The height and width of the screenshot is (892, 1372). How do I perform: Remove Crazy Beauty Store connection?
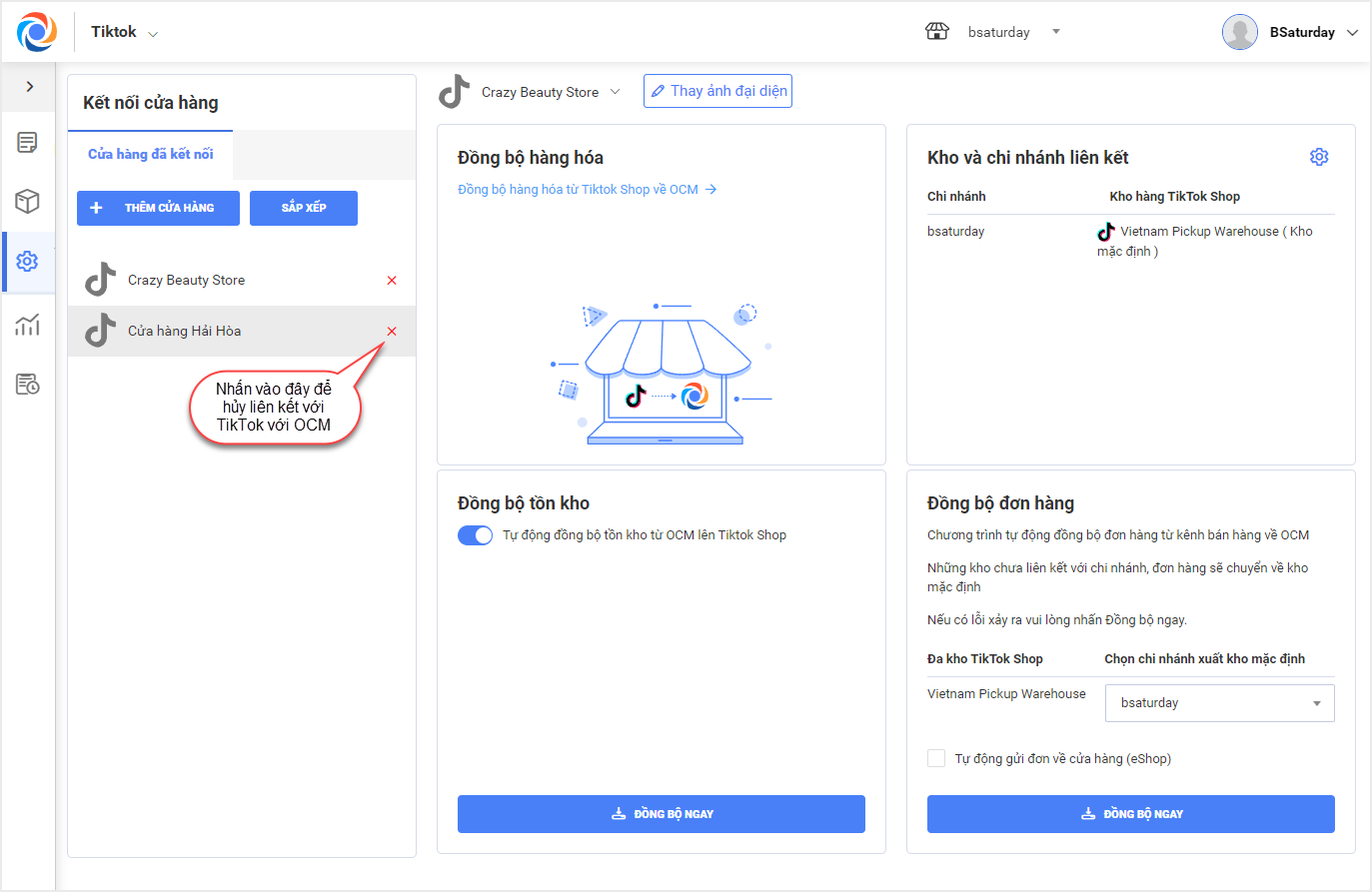392,281
